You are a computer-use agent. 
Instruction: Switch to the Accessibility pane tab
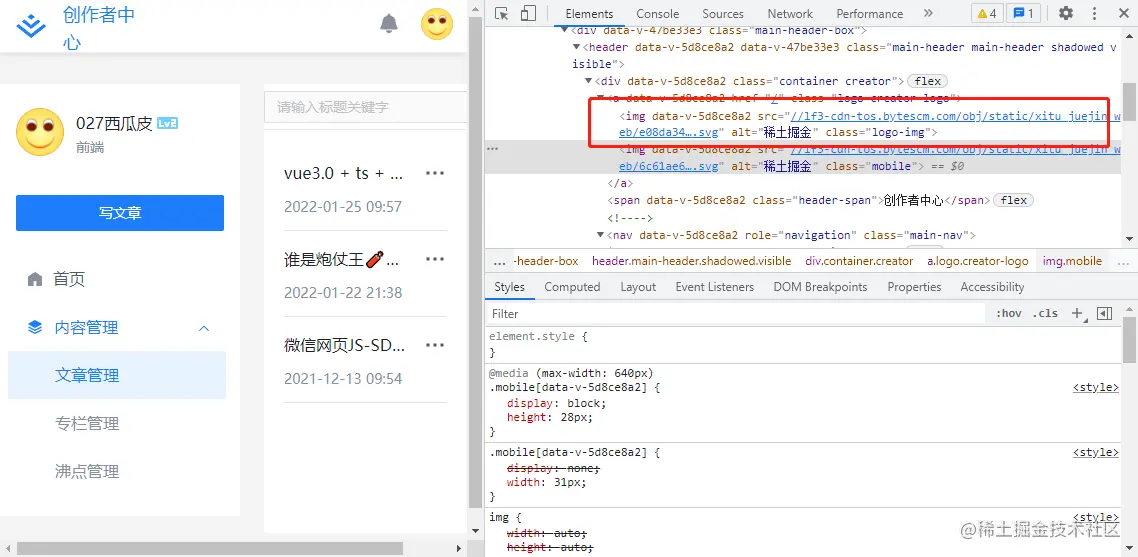pyautogui.click(x=992, y=287)
